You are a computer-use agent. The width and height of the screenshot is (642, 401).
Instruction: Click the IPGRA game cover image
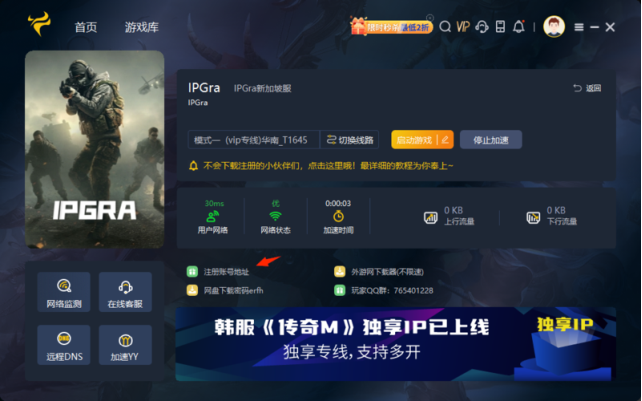click(x=95, y=149)
